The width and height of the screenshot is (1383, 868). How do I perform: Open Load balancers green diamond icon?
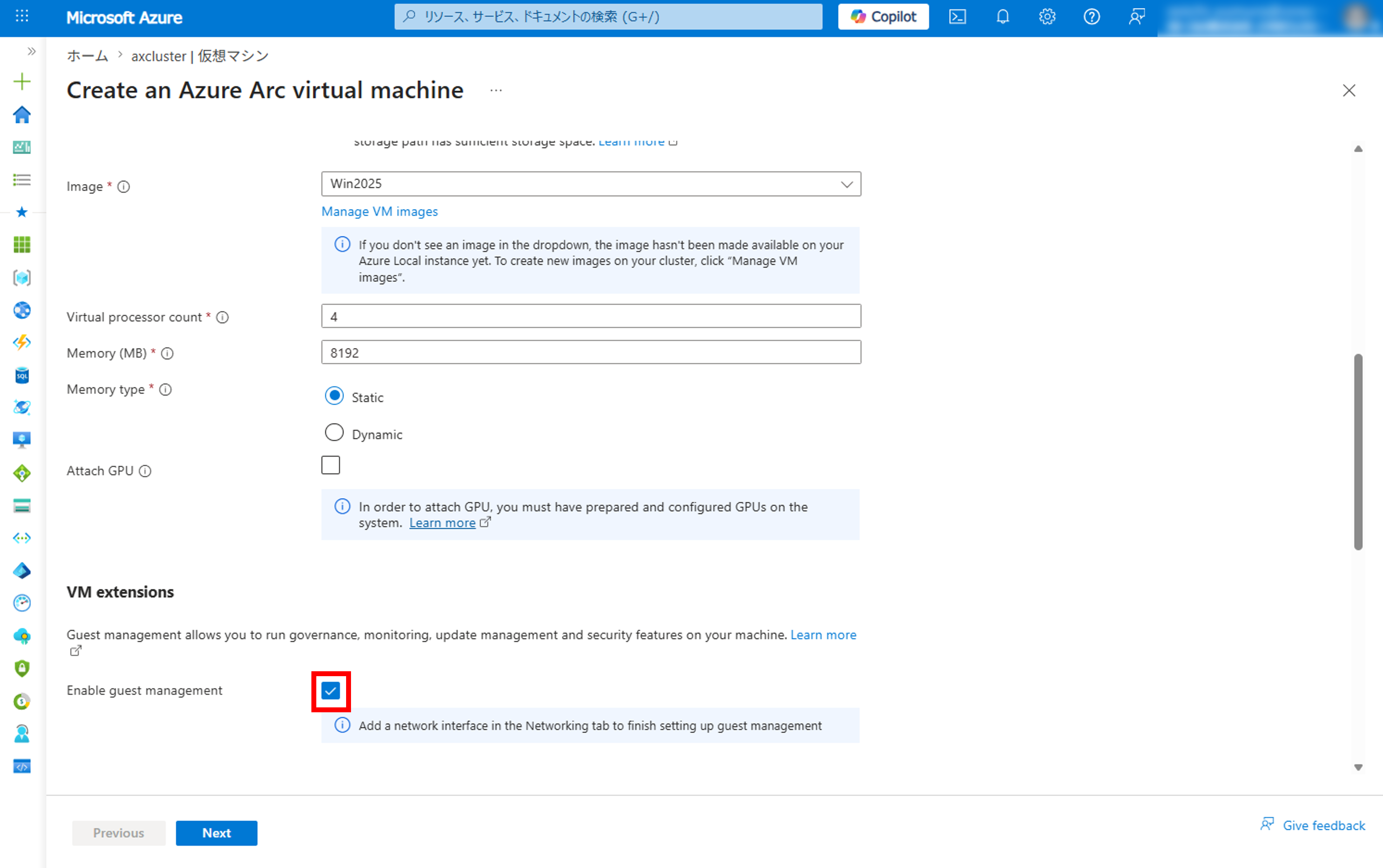pos(22,473)
